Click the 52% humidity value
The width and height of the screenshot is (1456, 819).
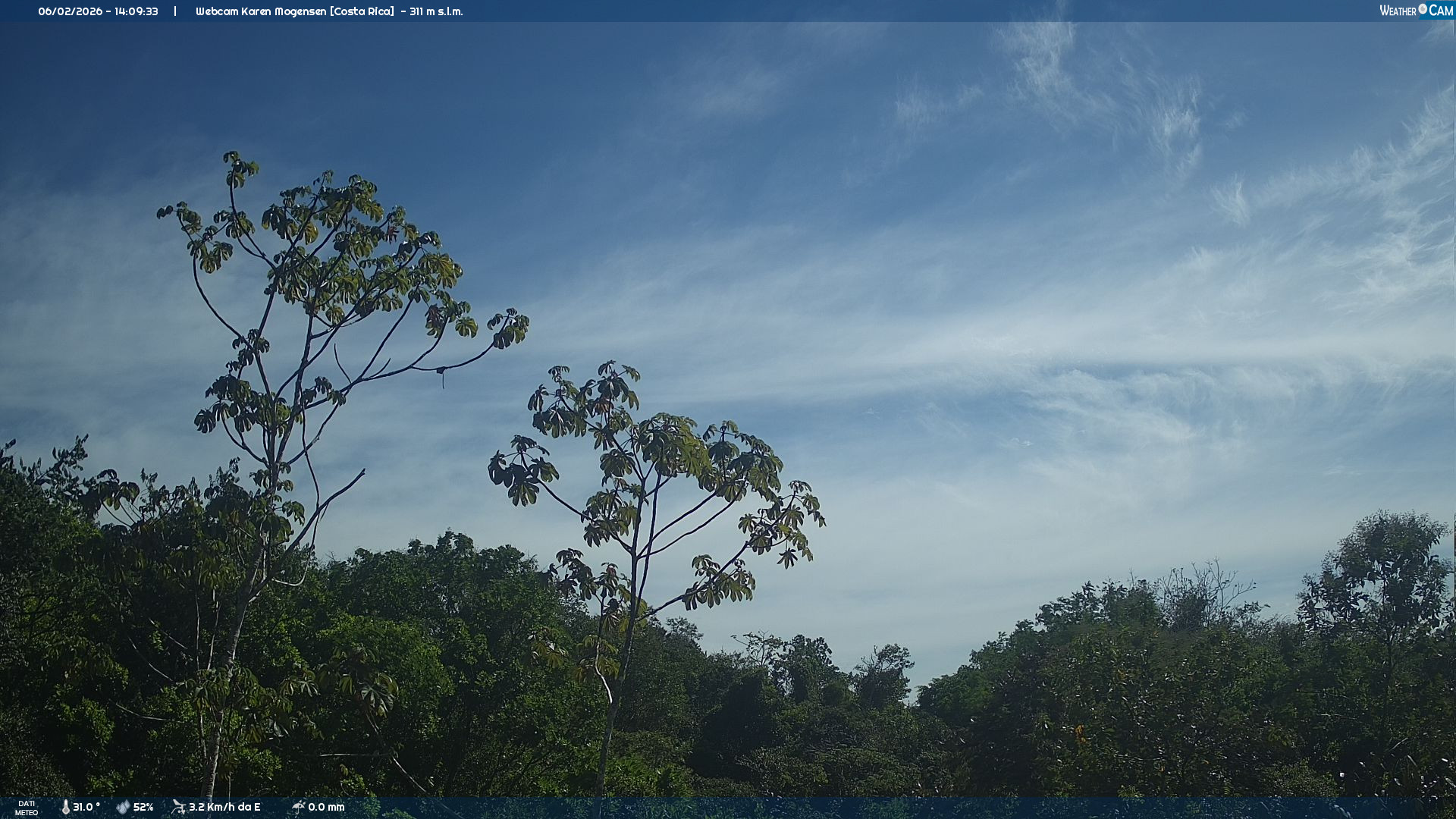coord(143,807)
